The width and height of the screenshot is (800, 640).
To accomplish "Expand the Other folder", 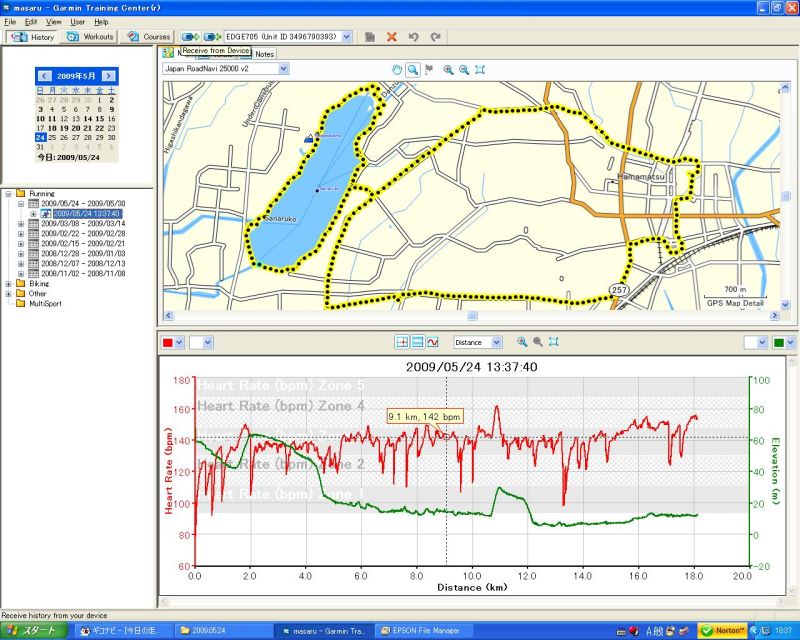I will point(8,294).
